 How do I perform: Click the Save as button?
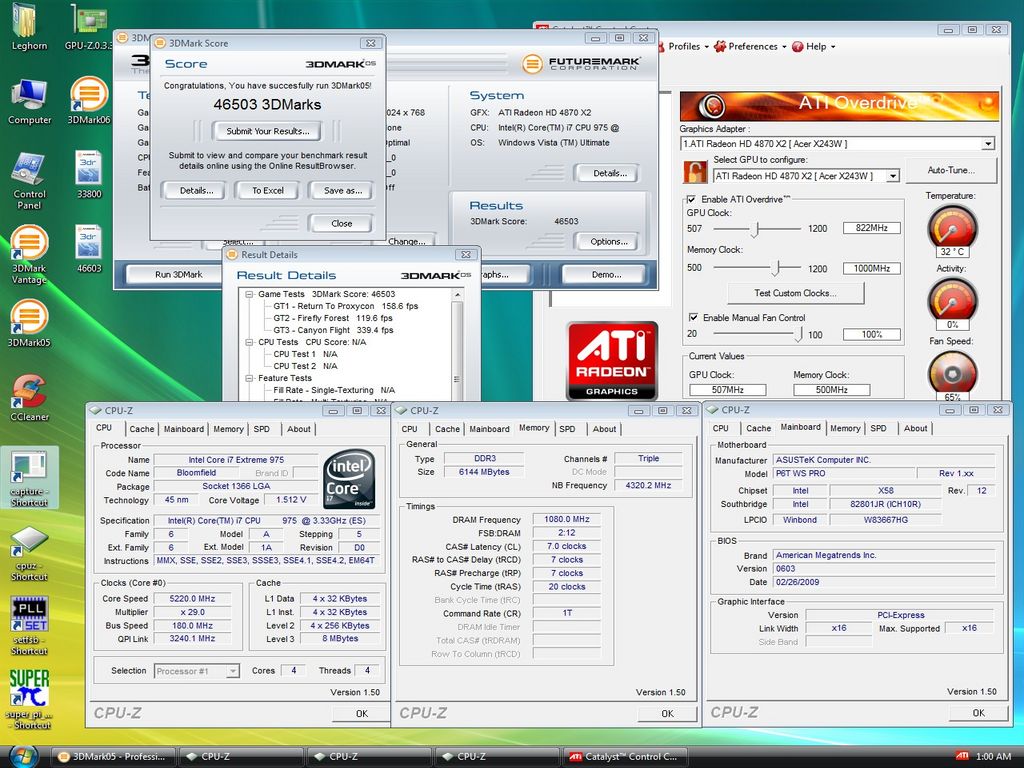click(343, 191)
